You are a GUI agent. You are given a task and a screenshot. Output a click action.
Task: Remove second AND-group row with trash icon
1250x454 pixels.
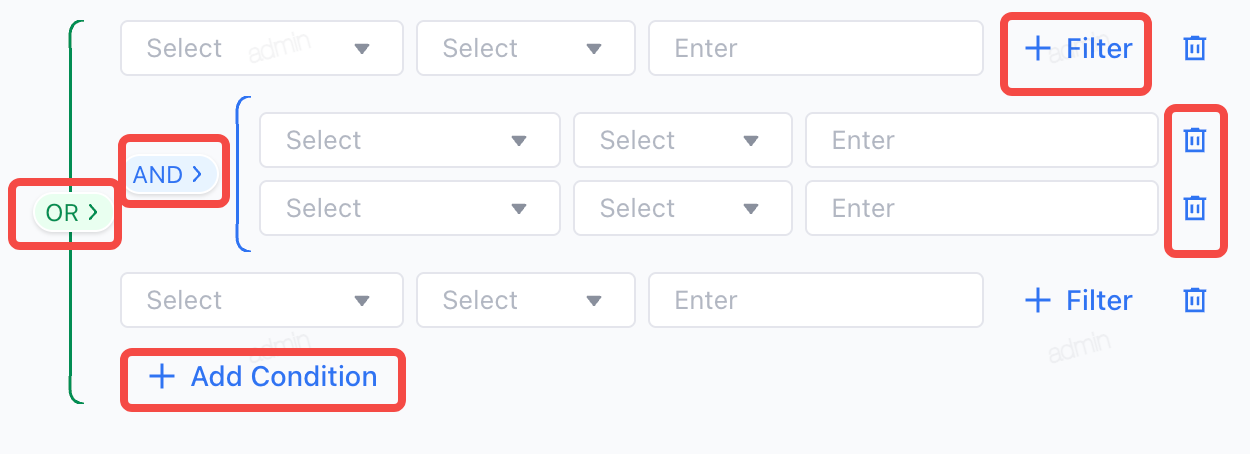[1194, 208]
